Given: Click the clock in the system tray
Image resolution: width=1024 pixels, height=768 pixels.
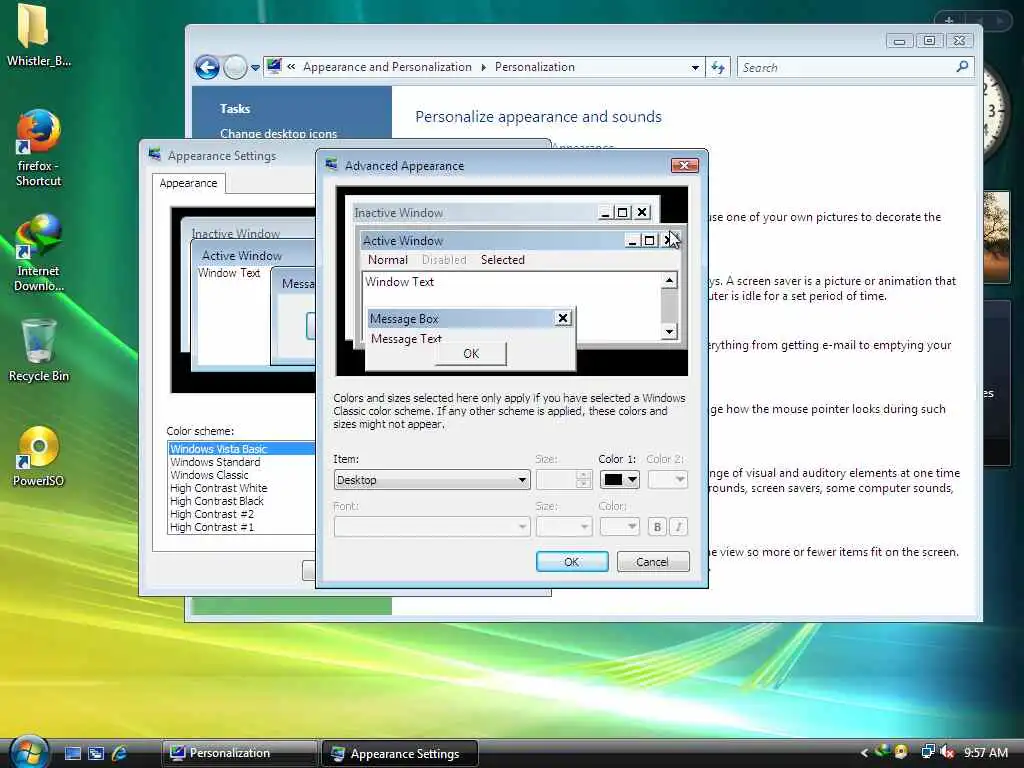Looking at the screenshot, I should click(985, 752).
